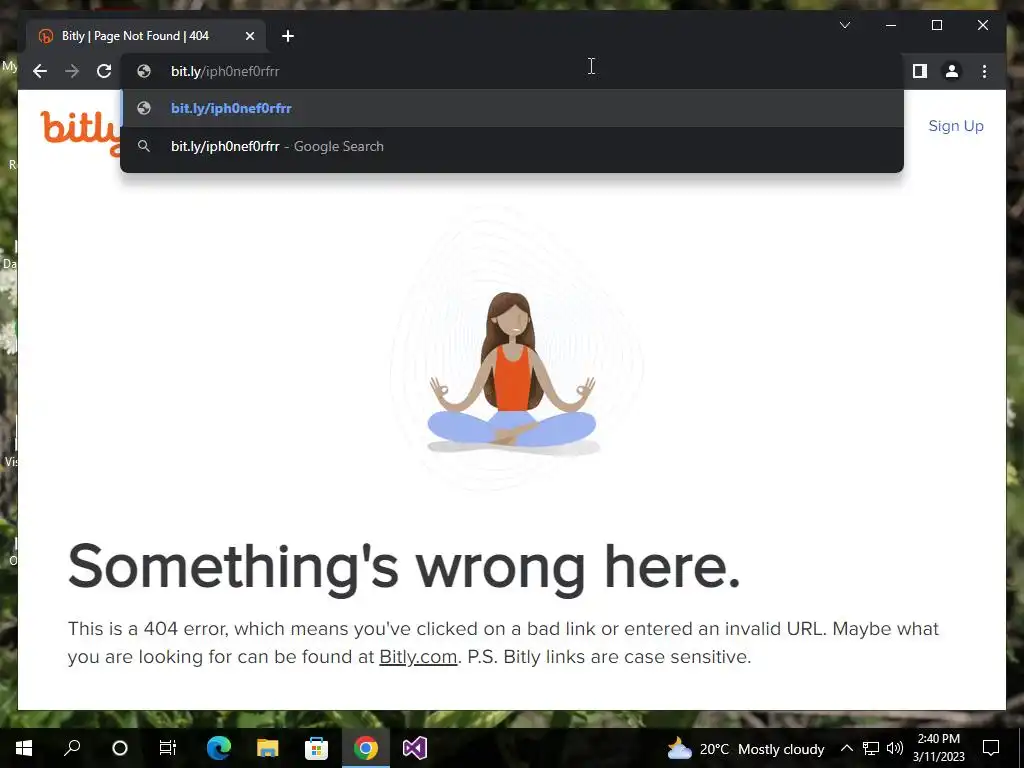Screen dimensions: 1024x768
Task: Open the clock showing 2:40 PM
Action: click(938, 748)
